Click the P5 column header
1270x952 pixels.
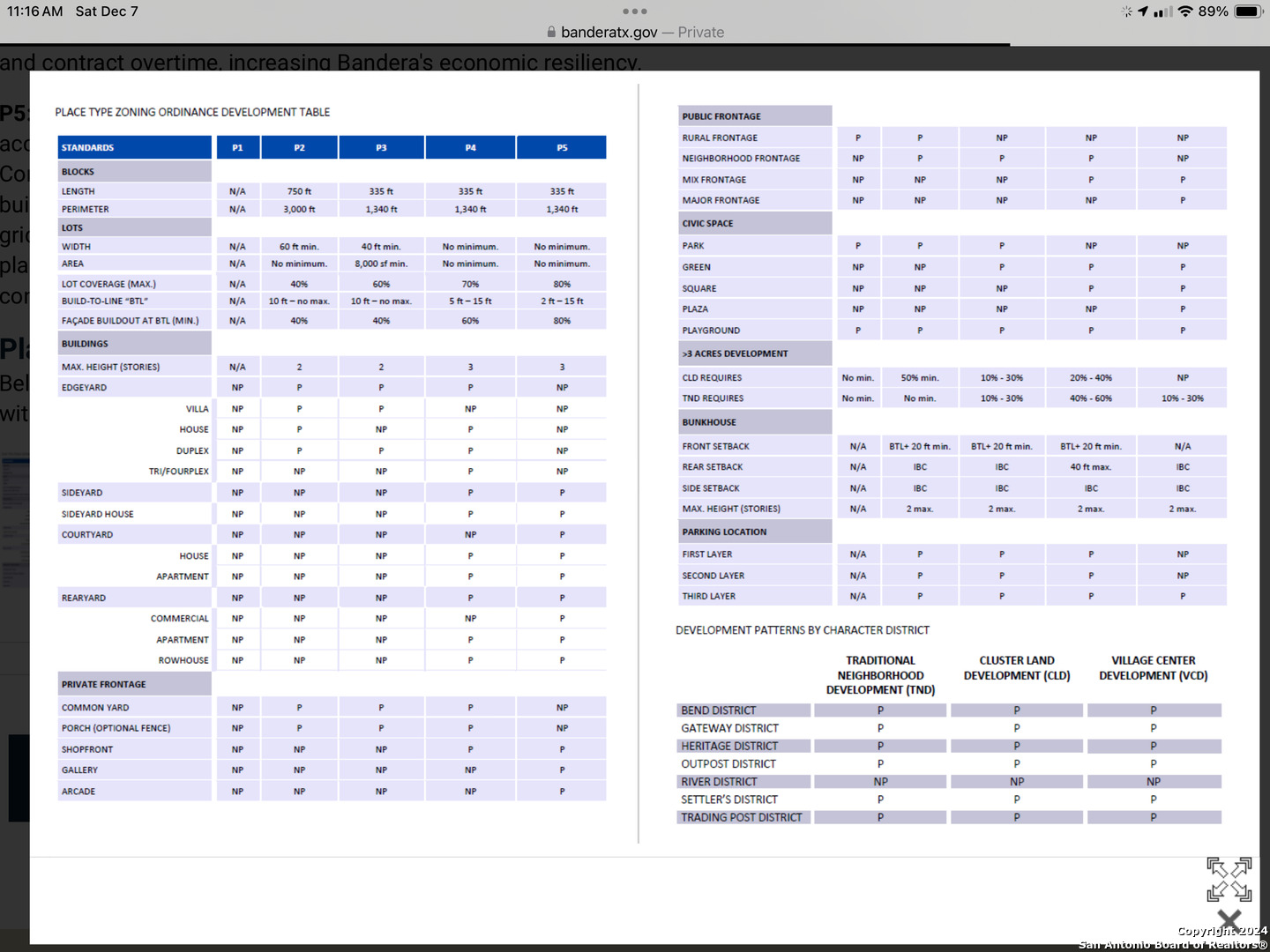click(562, 147)
